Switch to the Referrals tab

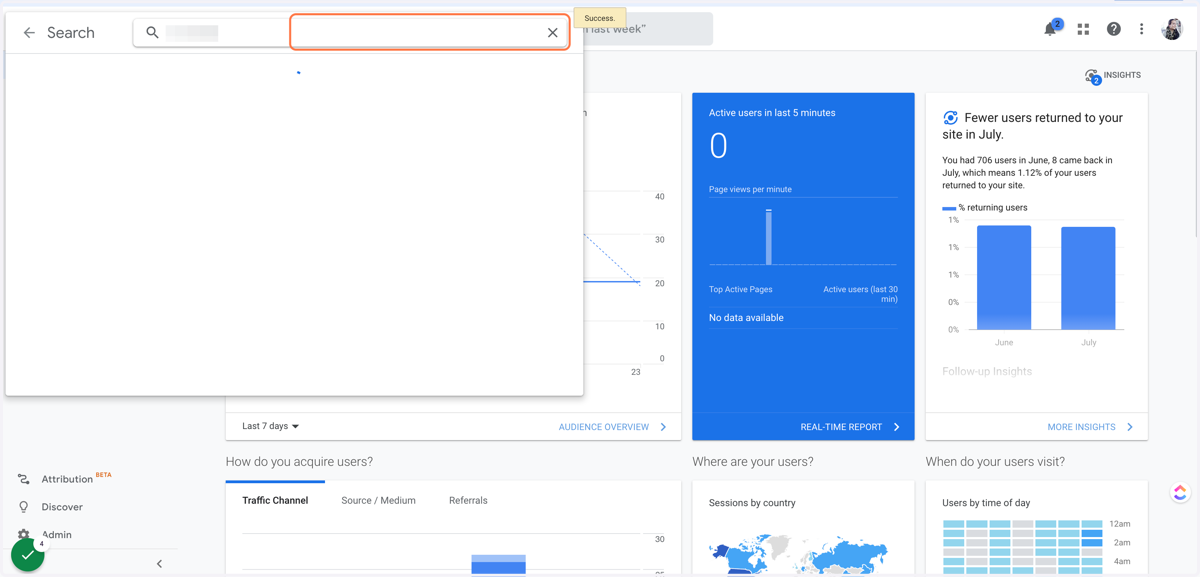pyautogui.click(x=468, y=500)
